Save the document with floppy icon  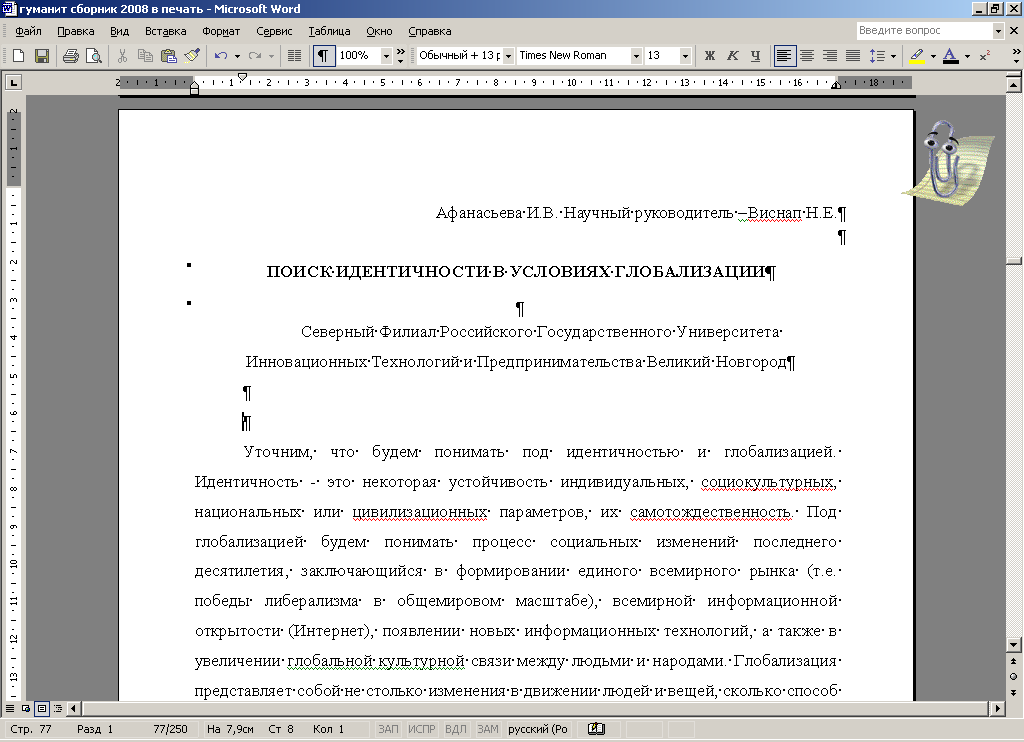(x=42, y=56)
